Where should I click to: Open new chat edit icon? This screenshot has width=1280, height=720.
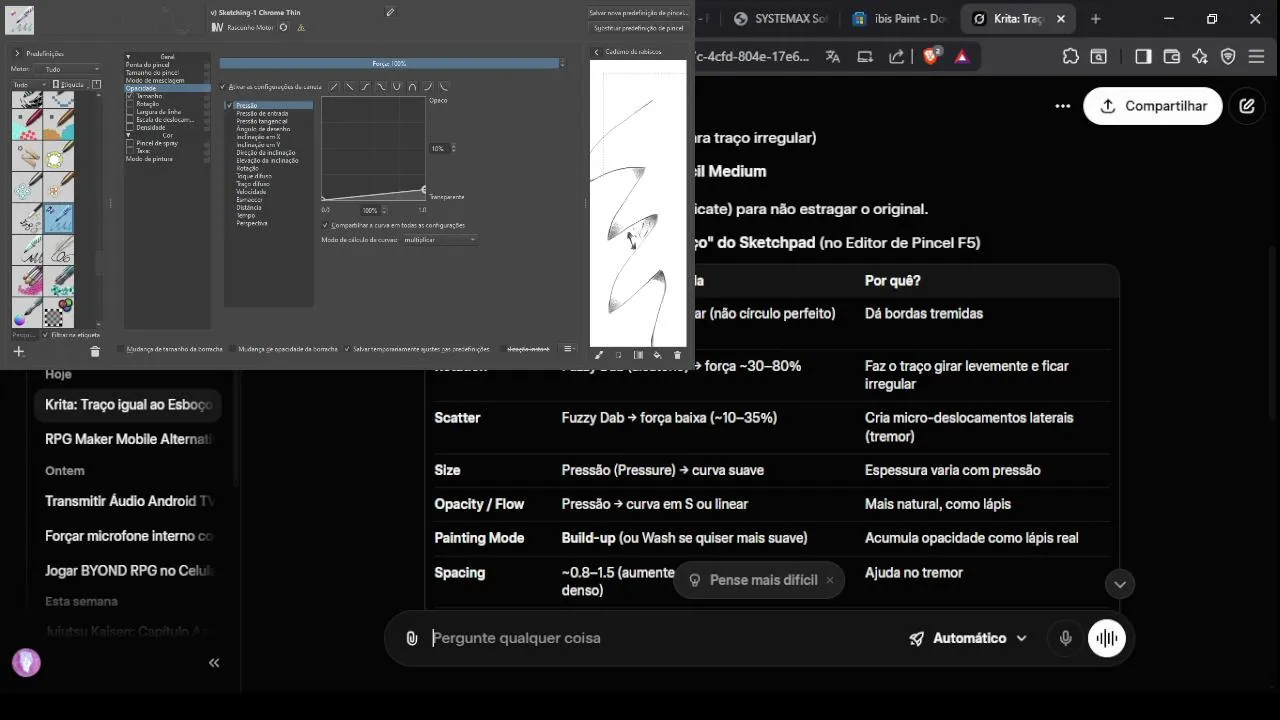click(x=1247, y=106)
